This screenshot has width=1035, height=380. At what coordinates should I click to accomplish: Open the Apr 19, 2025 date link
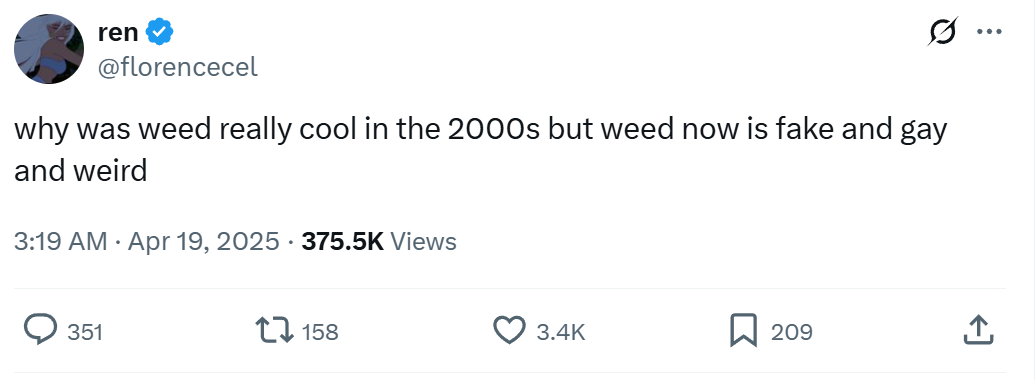(x=203, y=241)
